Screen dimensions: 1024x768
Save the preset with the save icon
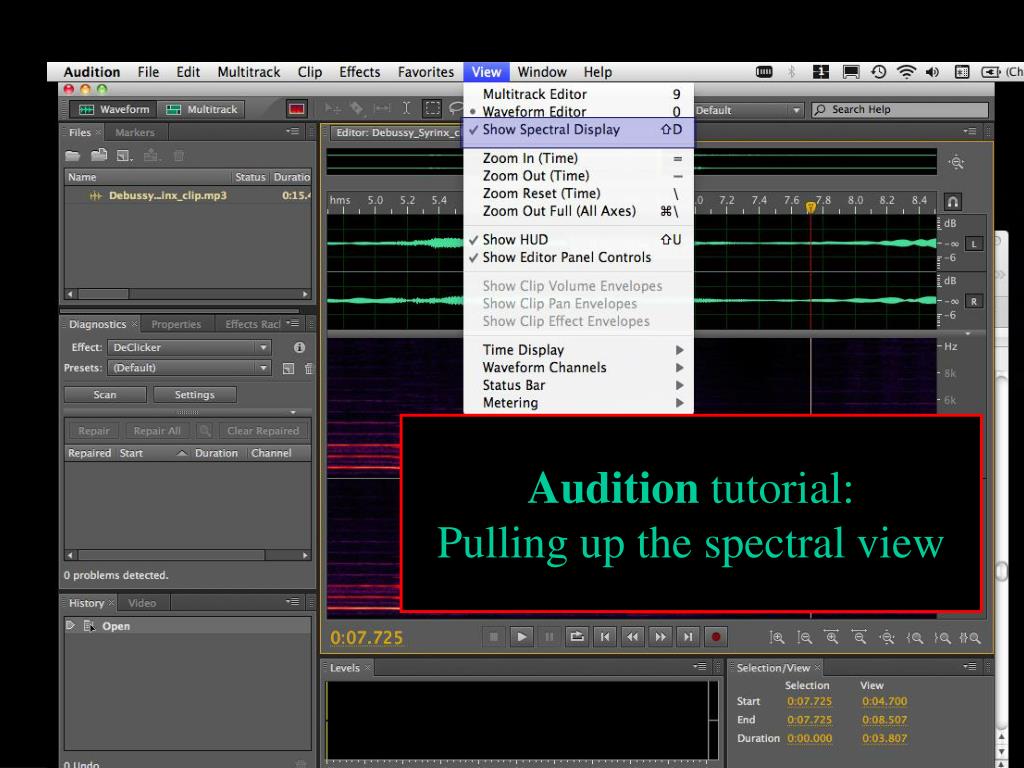(x=288, y=368)
